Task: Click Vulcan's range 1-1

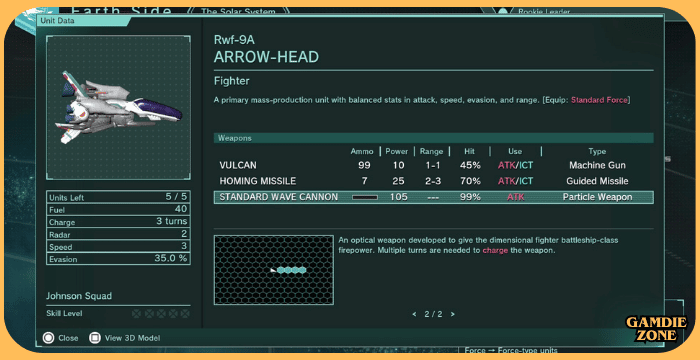Action: (432, 165)
